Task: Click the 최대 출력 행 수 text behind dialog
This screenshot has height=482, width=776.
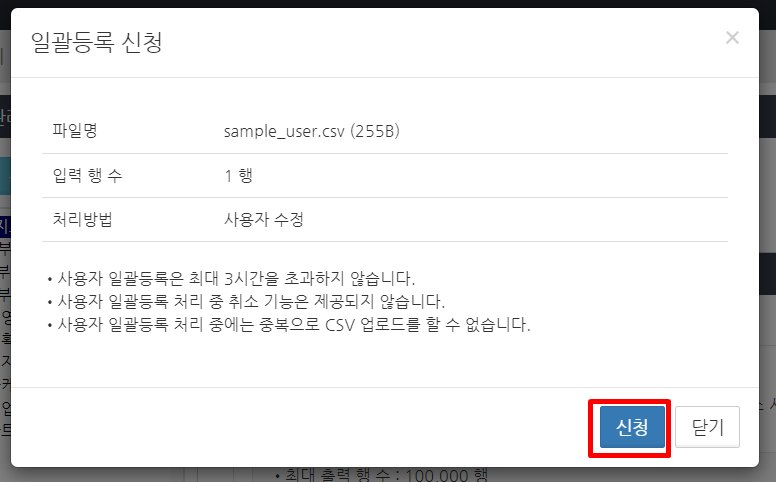Action: point(339,475)
